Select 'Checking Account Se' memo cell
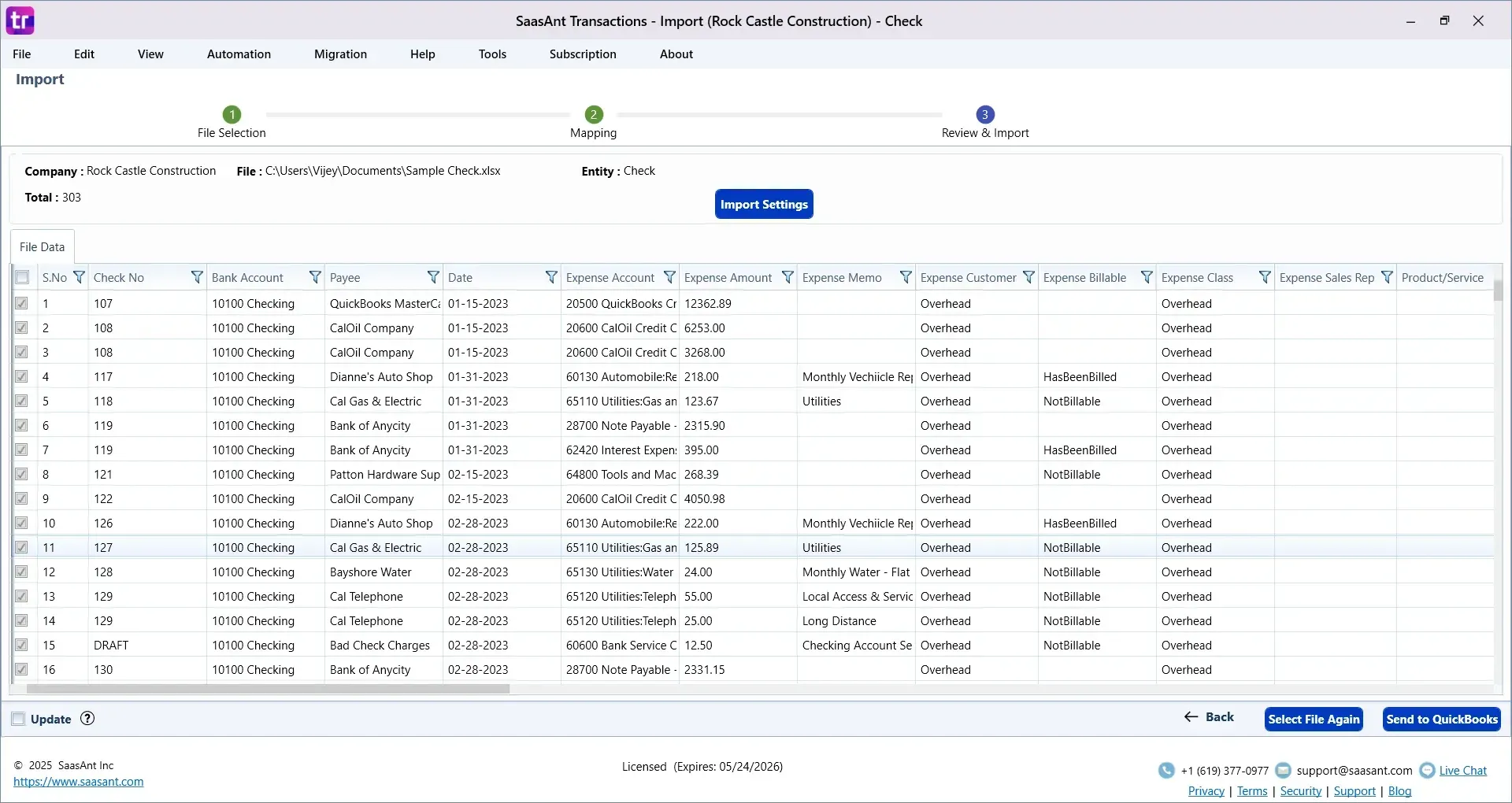Image resolution: width=1512 pixels, height=803 pixels. coord(856,645)
